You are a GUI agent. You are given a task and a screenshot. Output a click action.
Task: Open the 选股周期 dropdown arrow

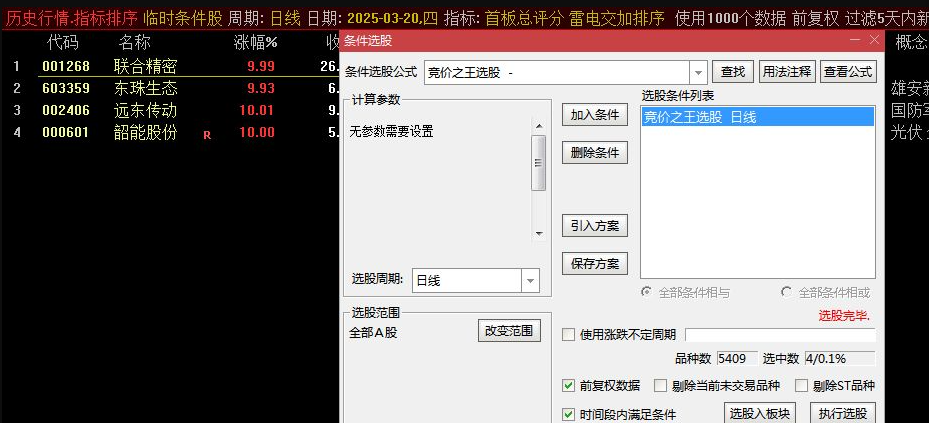[530, 281]
